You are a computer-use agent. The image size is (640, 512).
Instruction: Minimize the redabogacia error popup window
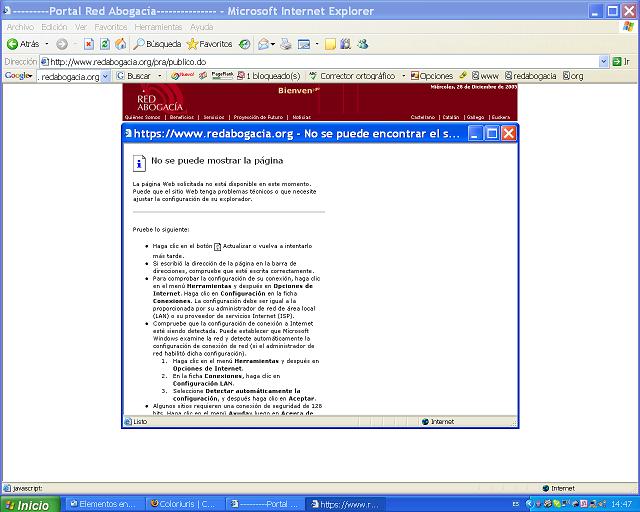pos(475,133)
